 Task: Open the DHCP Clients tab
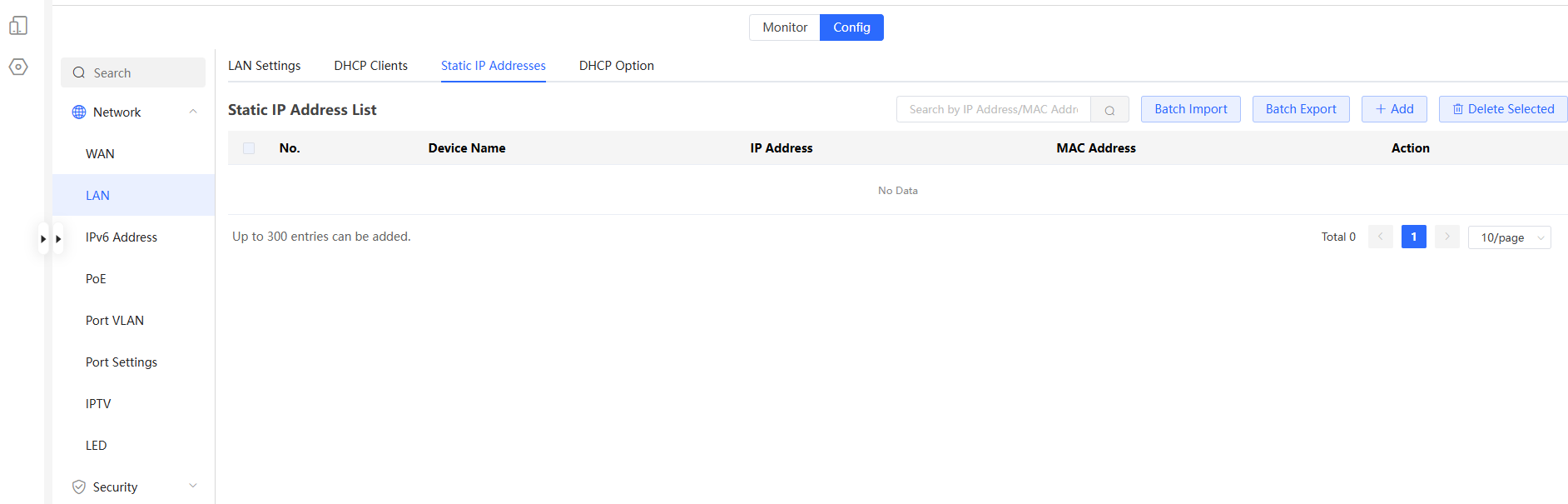(370, 66)
